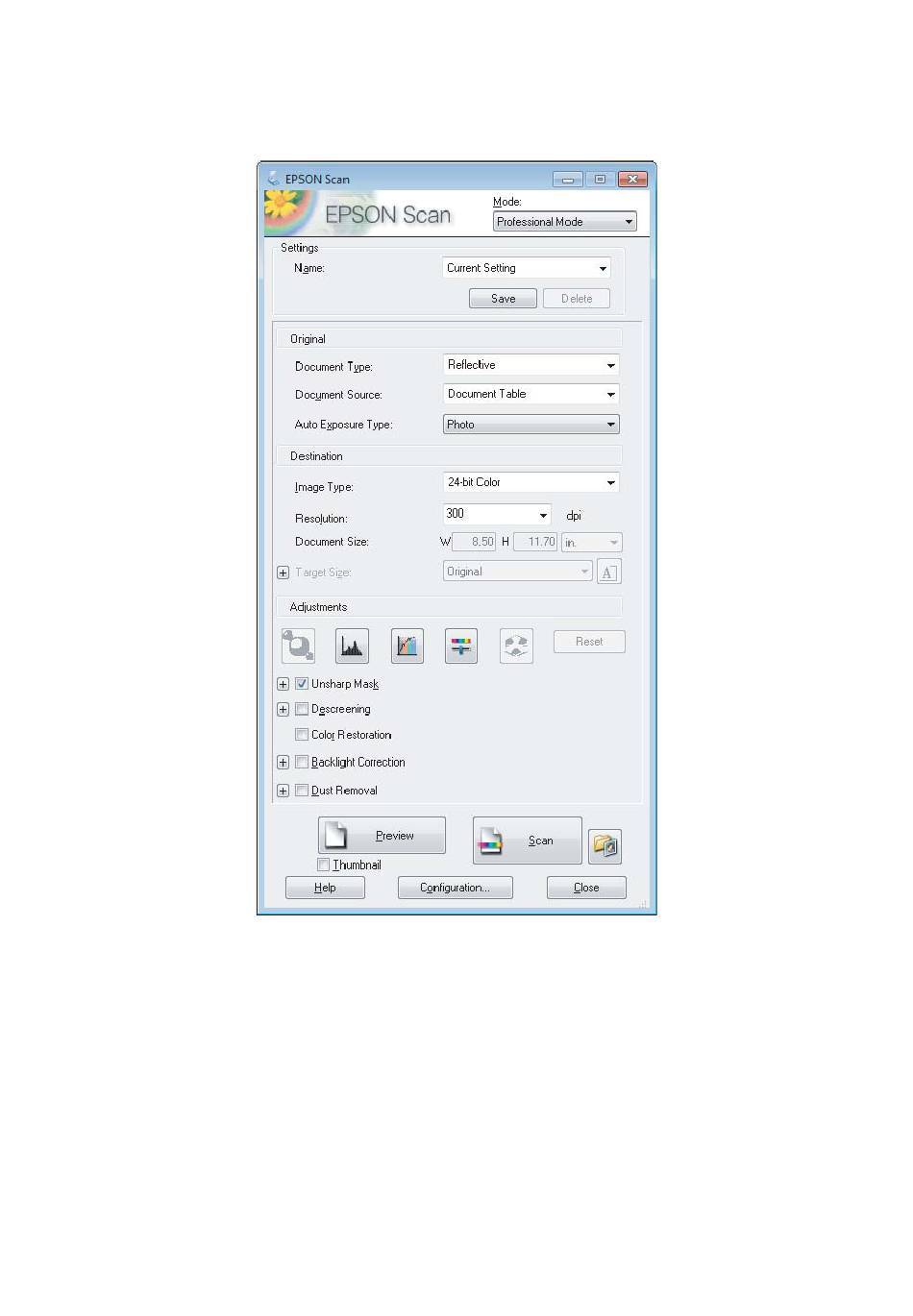The width and height of the screenshot is (913, 1316).
Task: Open the Resolution dropdown
Action: tap(497, 514)
